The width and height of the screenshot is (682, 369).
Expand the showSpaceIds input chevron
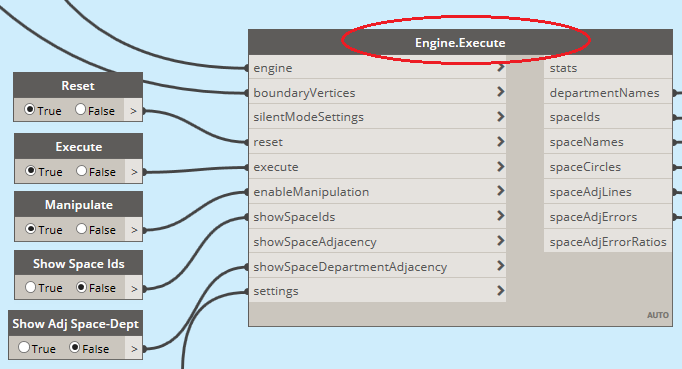pos(501,216)
